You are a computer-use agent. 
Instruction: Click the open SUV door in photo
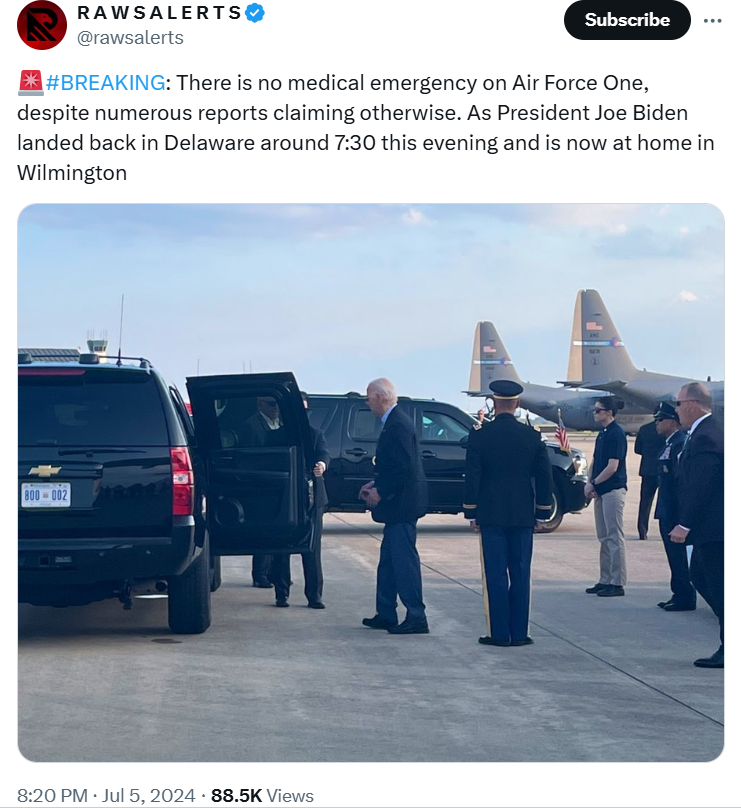pos(251,462)
